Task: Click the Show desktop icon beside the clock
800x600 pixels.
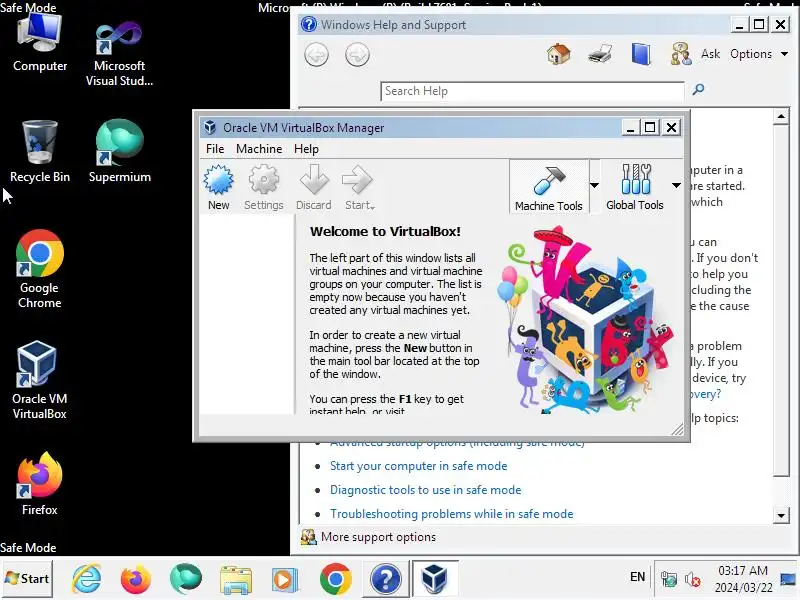Action: (788, 579)
